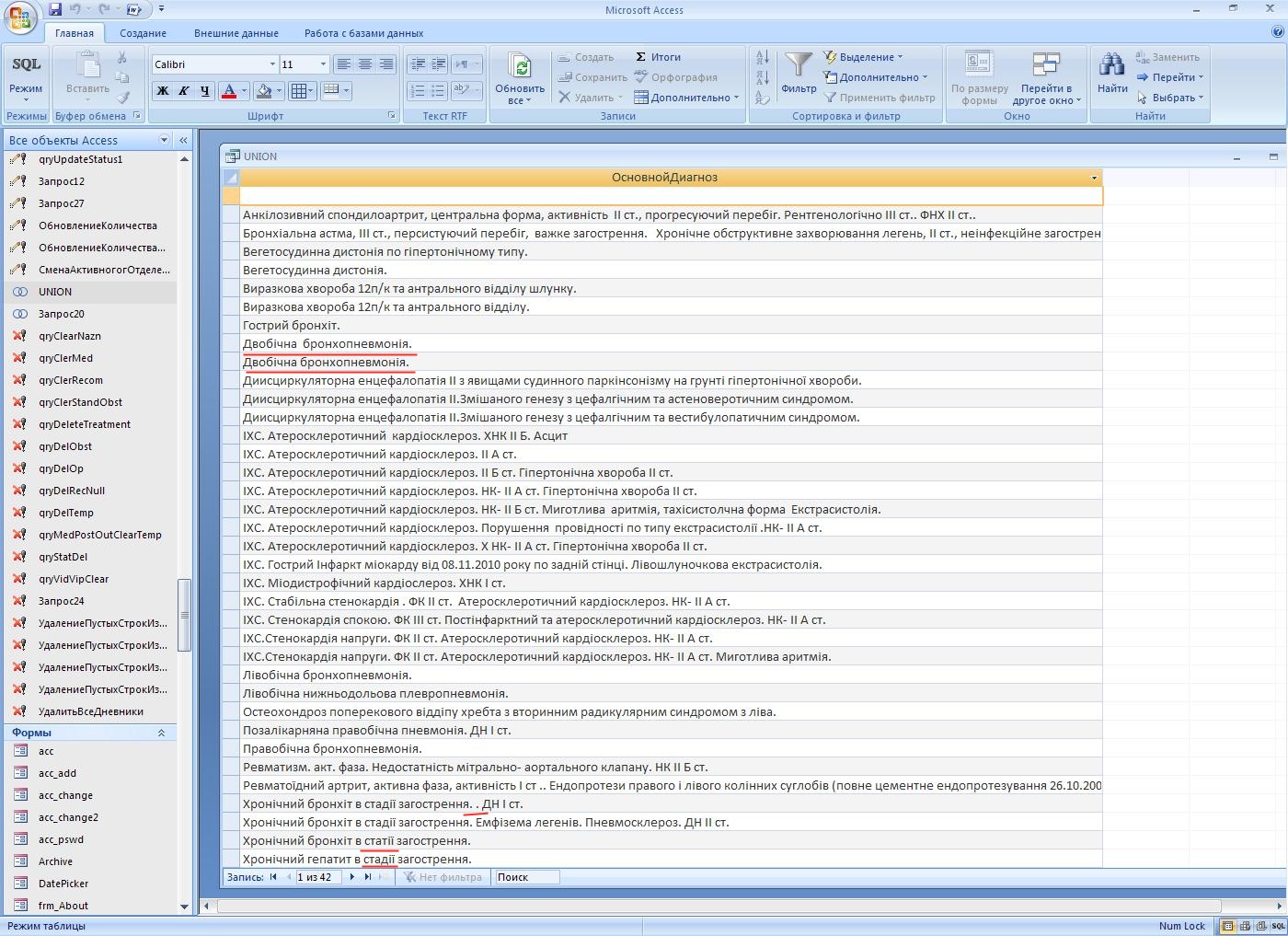Select УдалитьВсеДневники query in navigation pane
Screen dimensions: 1288x936
click(90, 711)
